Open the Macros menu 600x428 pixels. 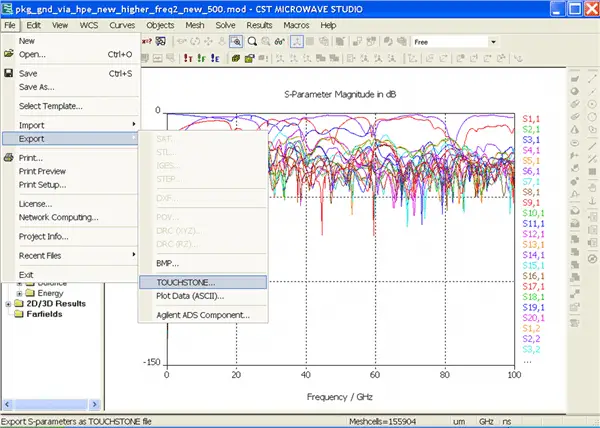click(x=296, y=25)
